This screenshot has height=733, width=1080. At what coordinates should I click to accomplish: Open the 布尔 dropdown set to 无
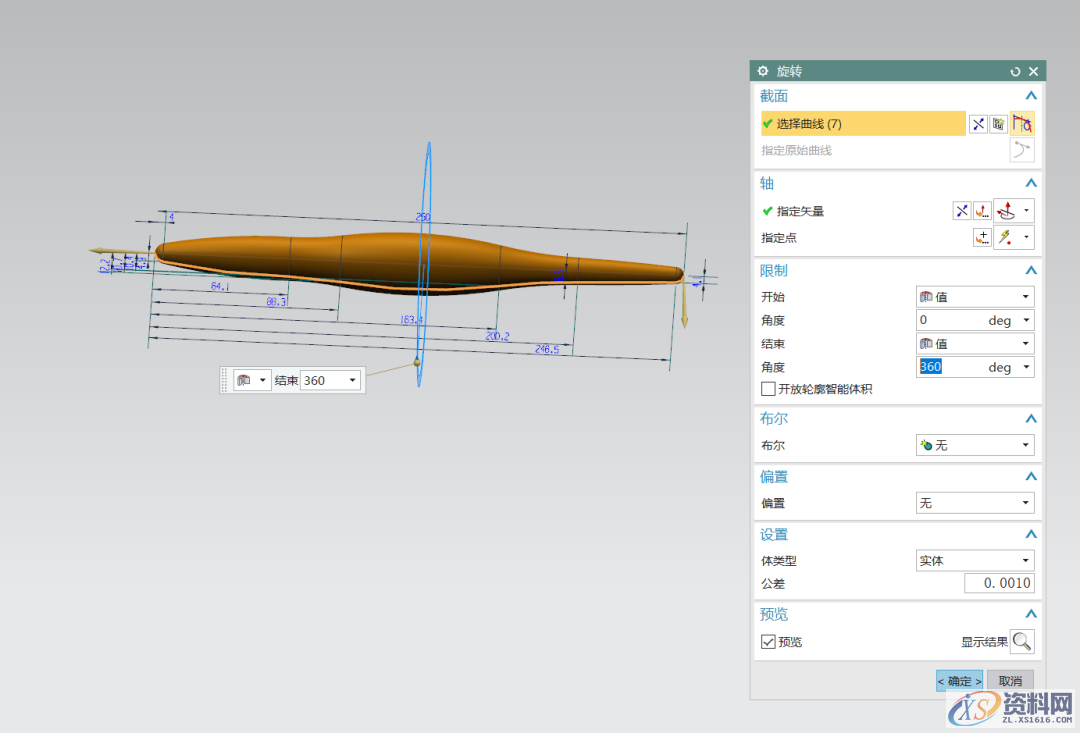click(975, 445)
